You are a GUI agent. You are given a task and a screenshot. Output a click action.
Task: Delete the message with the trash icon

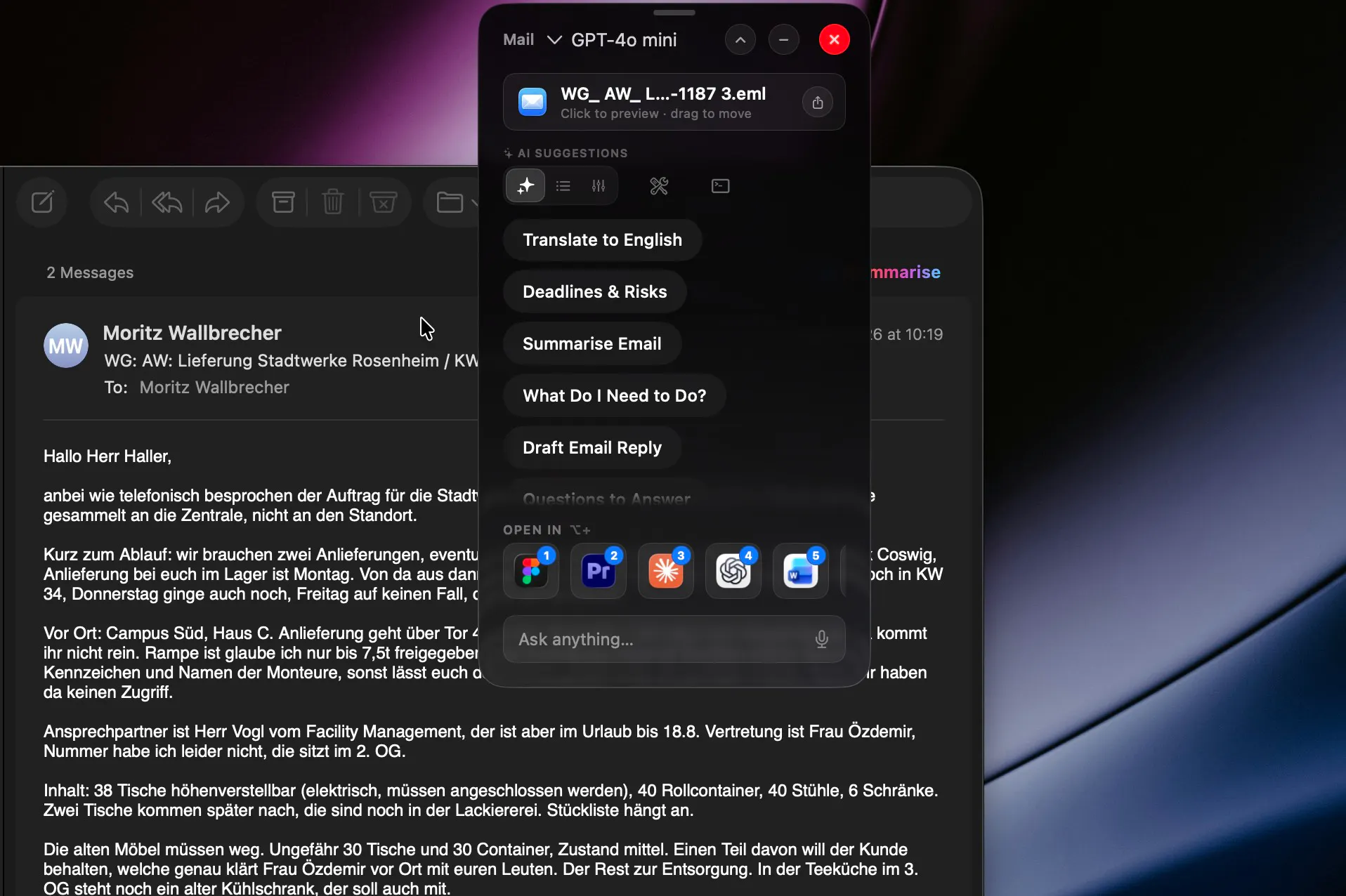[333, 202]
